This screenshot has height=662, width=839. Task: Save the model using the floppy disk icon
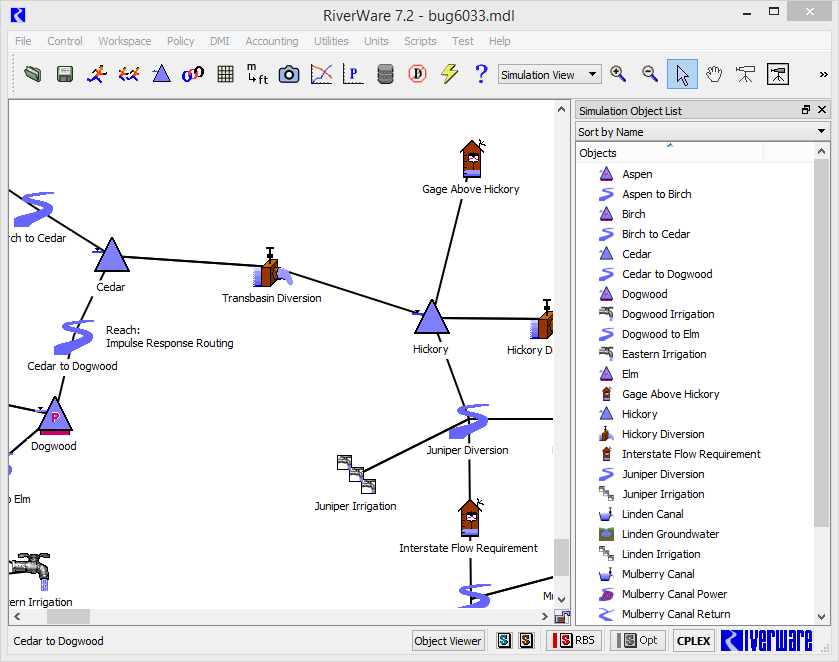coord(65,74)
